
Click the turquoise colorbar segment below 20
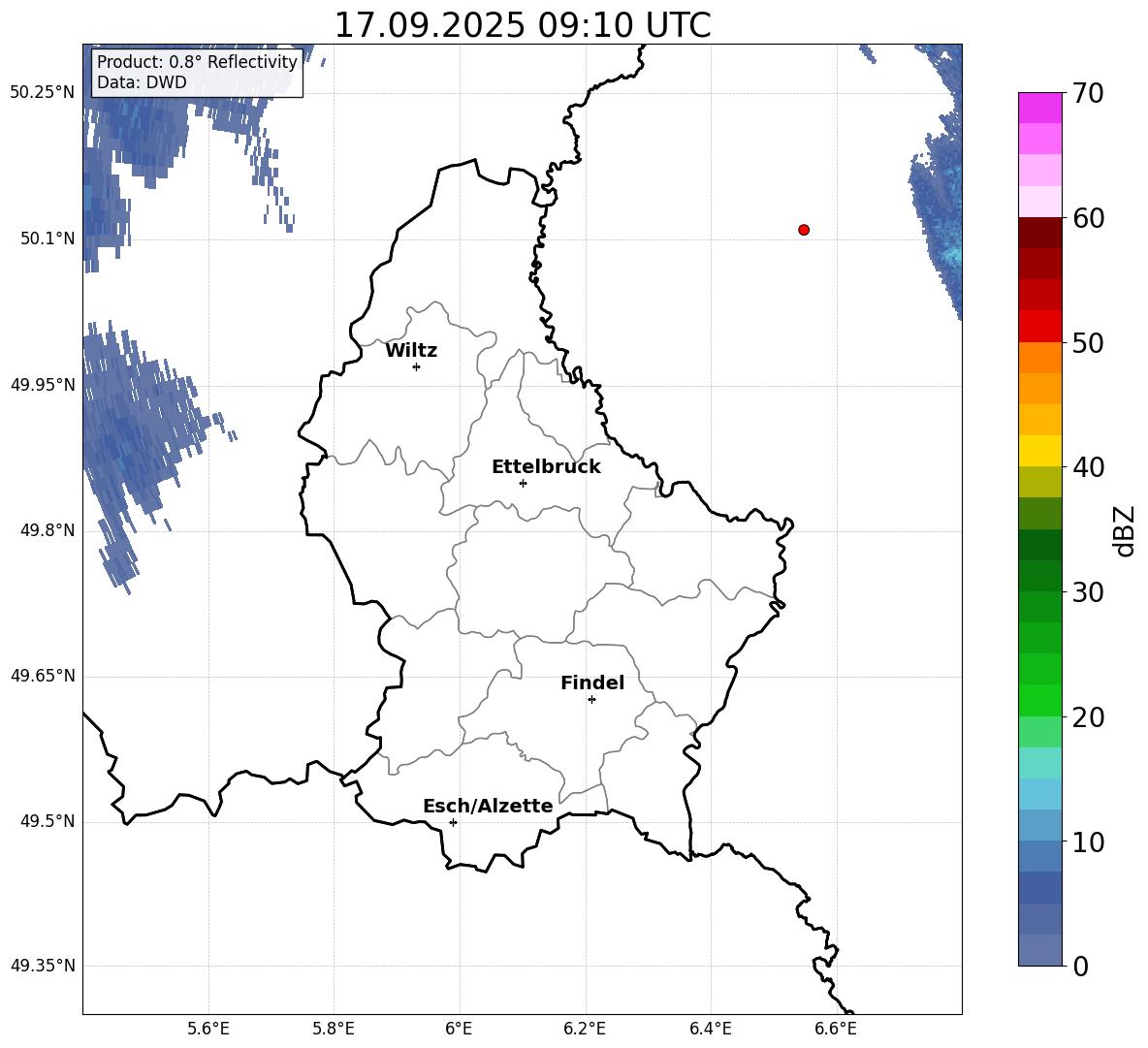1039,763
